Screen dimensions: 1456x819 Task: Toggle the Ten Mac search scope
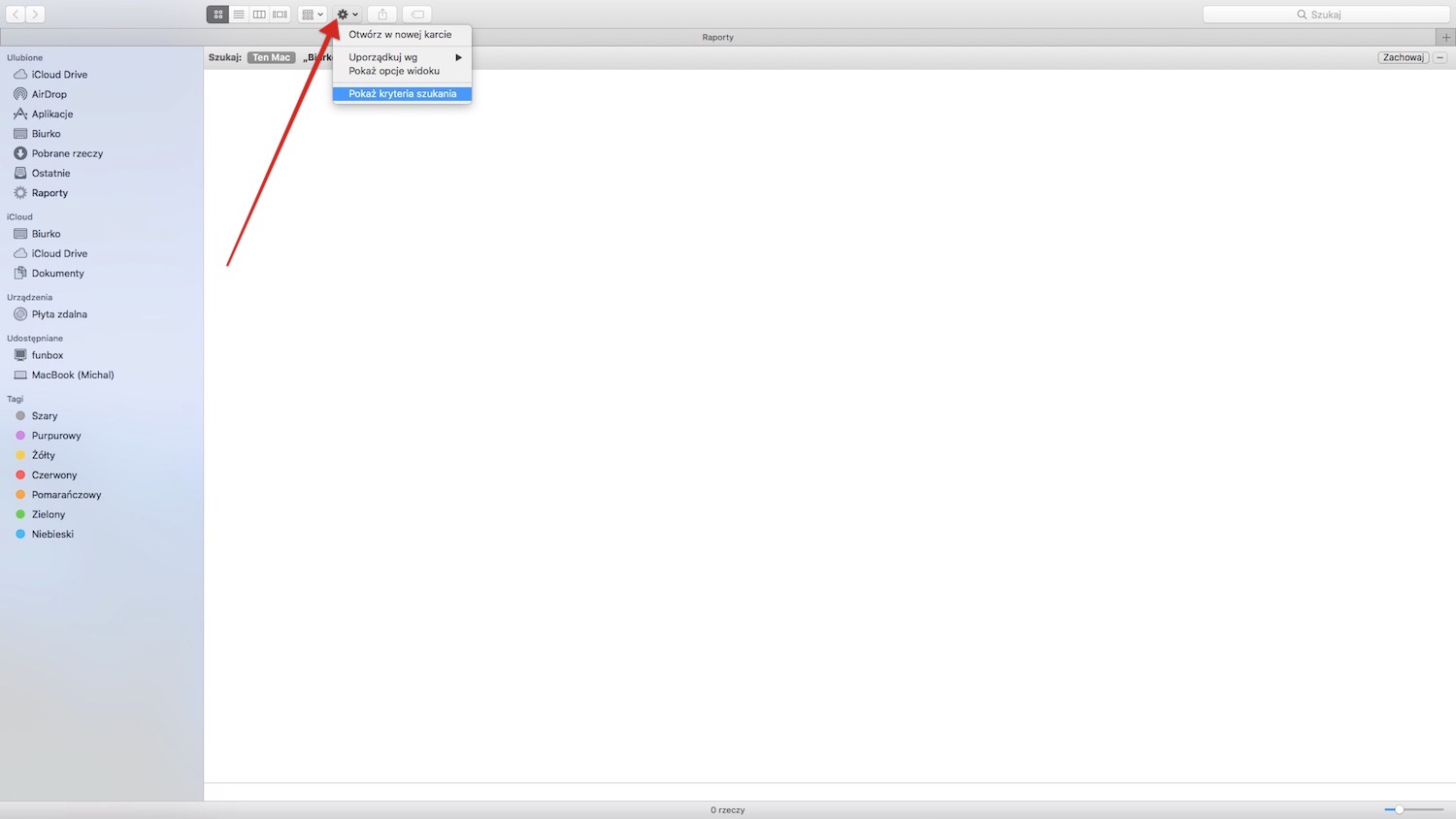pyautogui.click(x=271, y=57)
